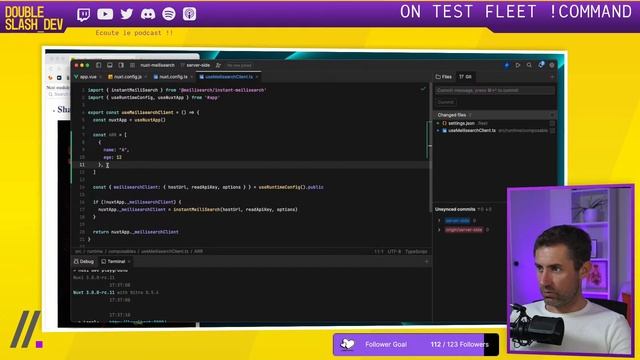The height and width of the screenshot is (360, 640).
Task: Click the "Unsynced commits" heading
Action: click(x=455, y=209)
